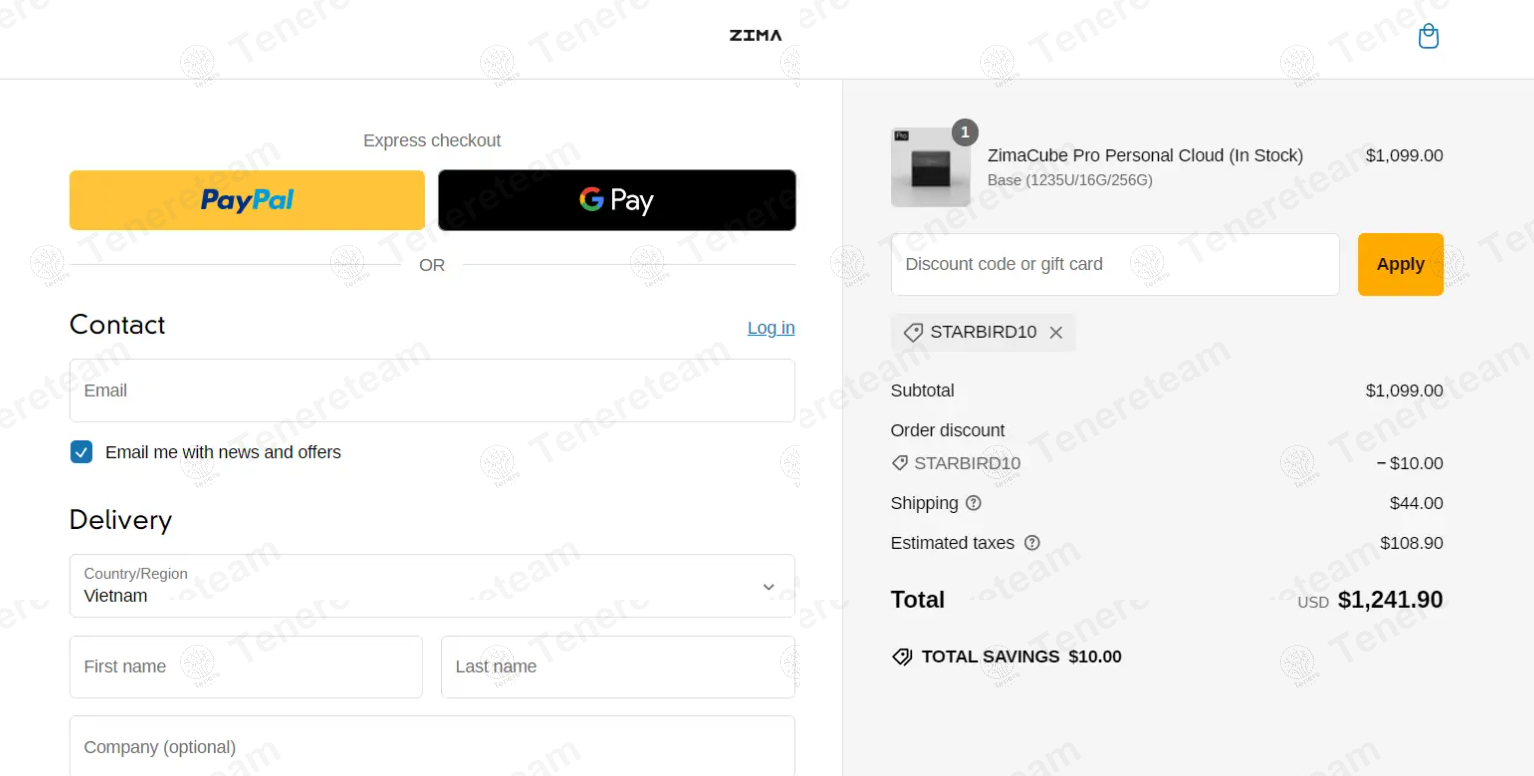Remove the STARBIRD10 discount tag
1534x776 pixels.
[1056, 333]
